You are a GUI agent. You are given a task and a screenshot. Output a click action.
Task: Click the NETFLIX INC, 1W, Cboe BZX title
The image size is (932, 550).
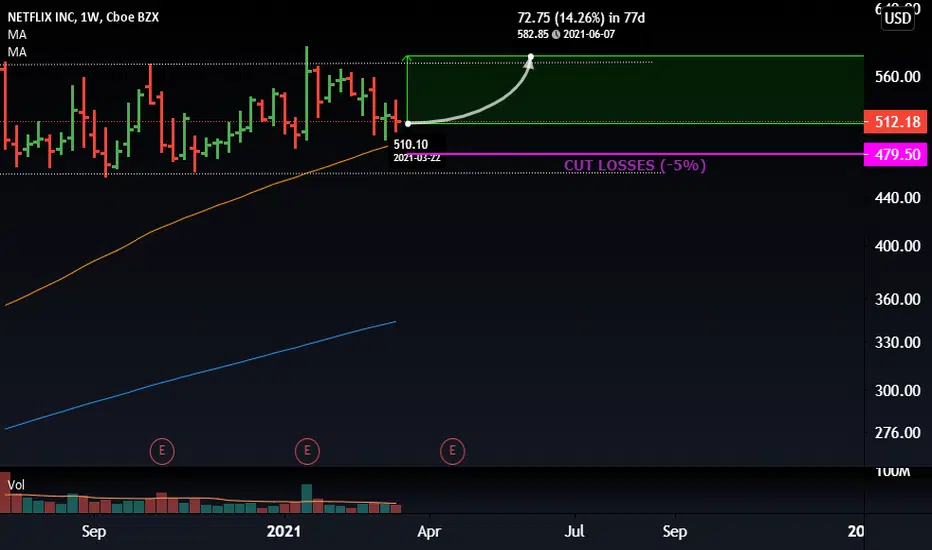point(83,17)
